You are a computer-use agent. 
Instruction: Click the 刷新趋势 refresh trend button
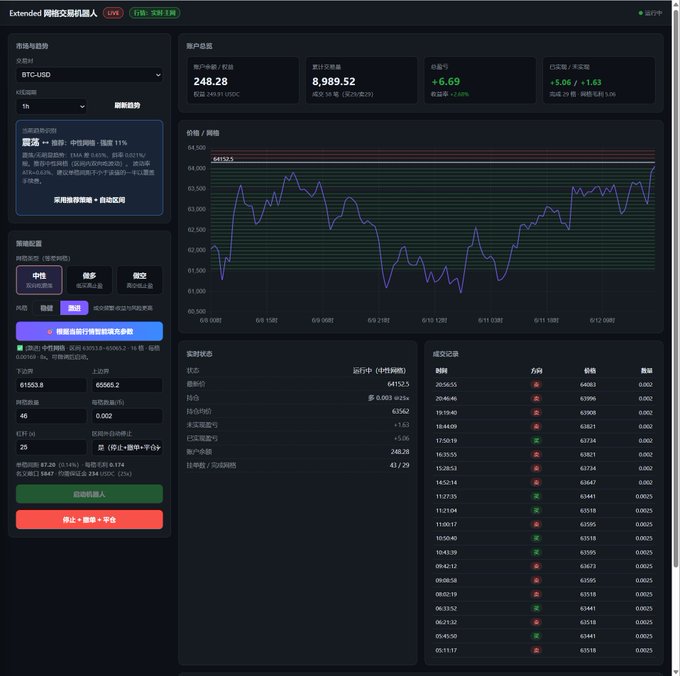[x=127, y=105]
